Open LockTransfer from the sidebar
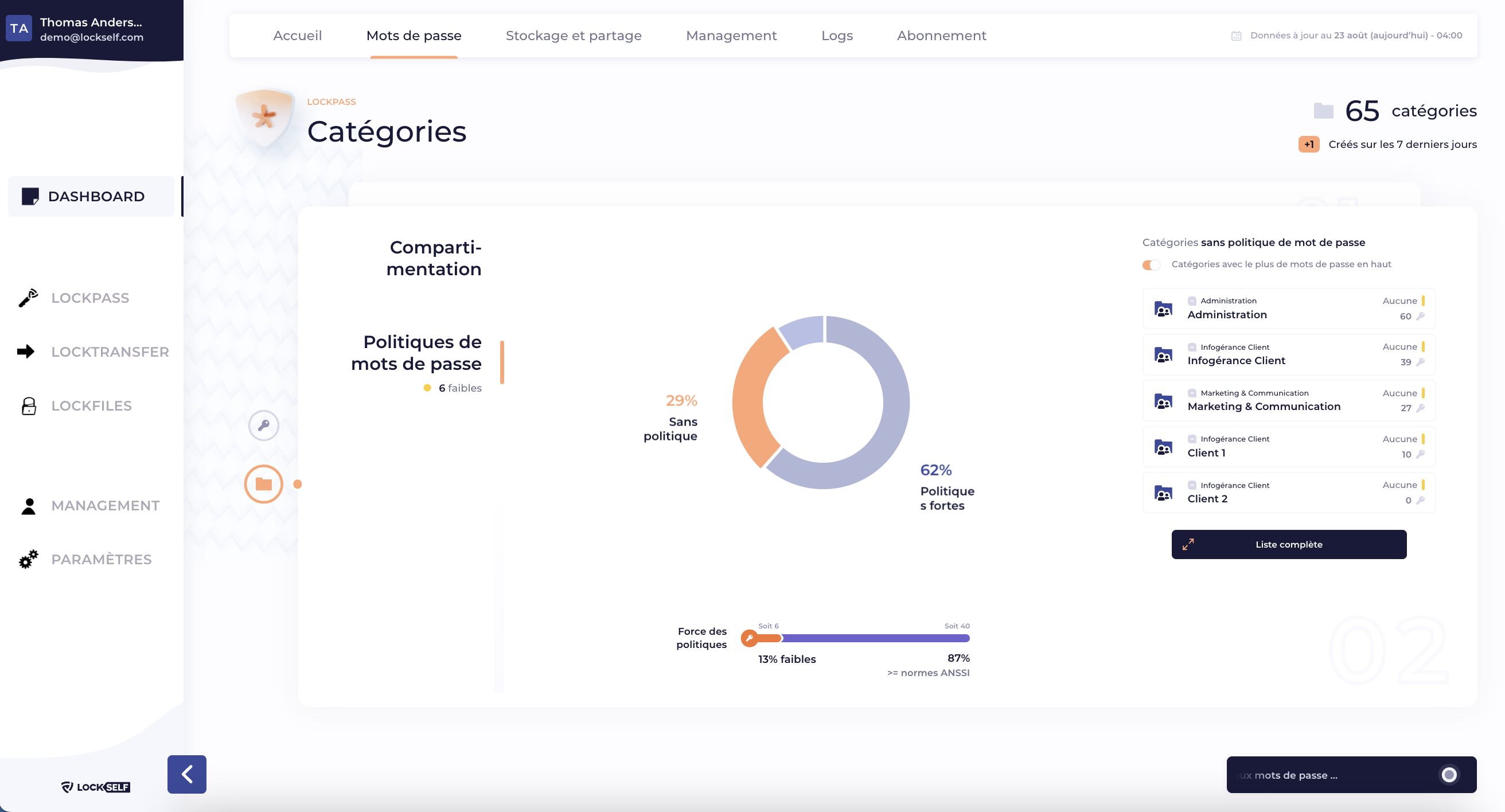The image size is (1505, 812). pyautogui.click(x=109, y=352)
